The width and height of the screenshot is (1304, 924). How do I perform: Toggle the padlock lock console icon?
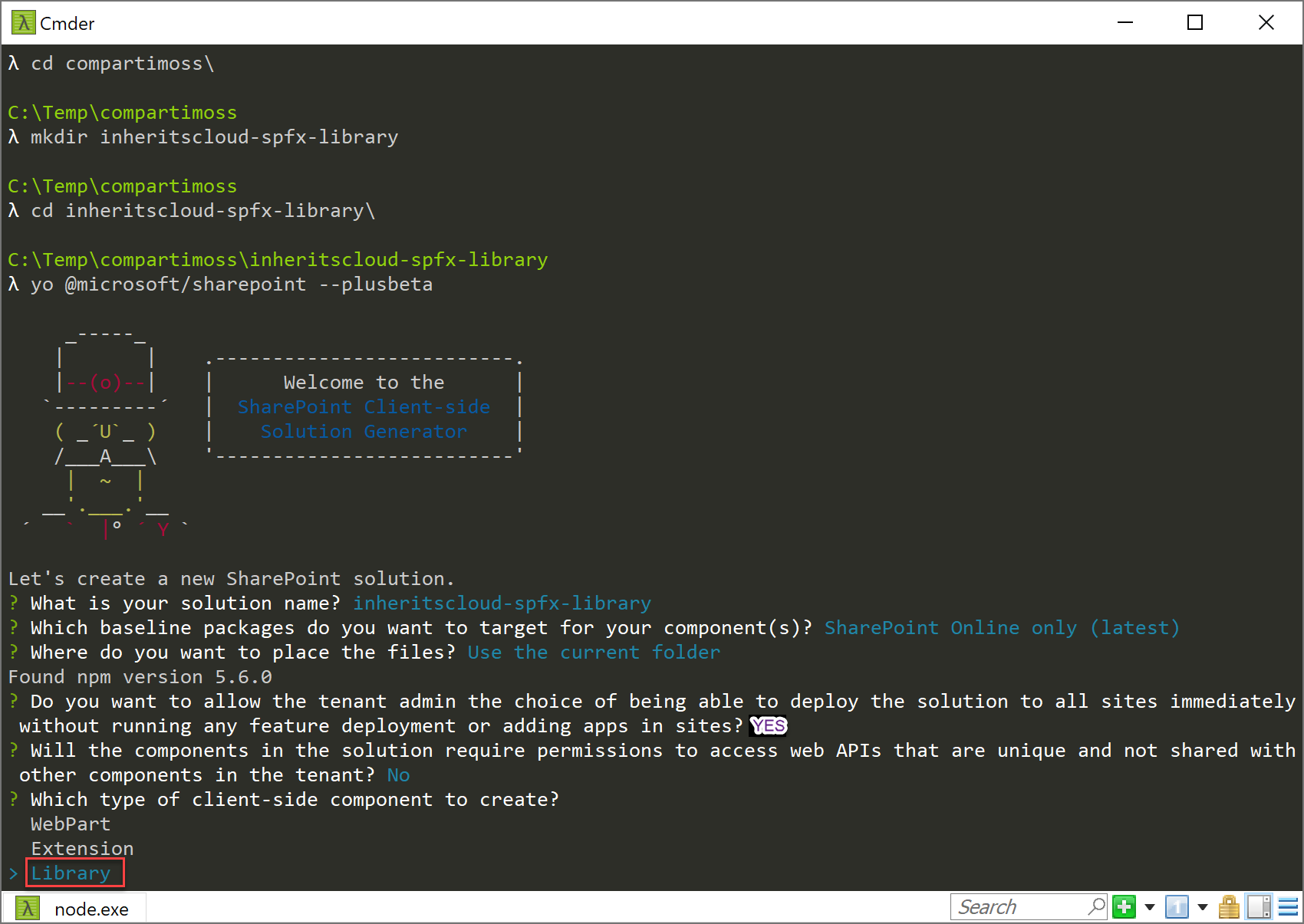(x=1229, y=907)
